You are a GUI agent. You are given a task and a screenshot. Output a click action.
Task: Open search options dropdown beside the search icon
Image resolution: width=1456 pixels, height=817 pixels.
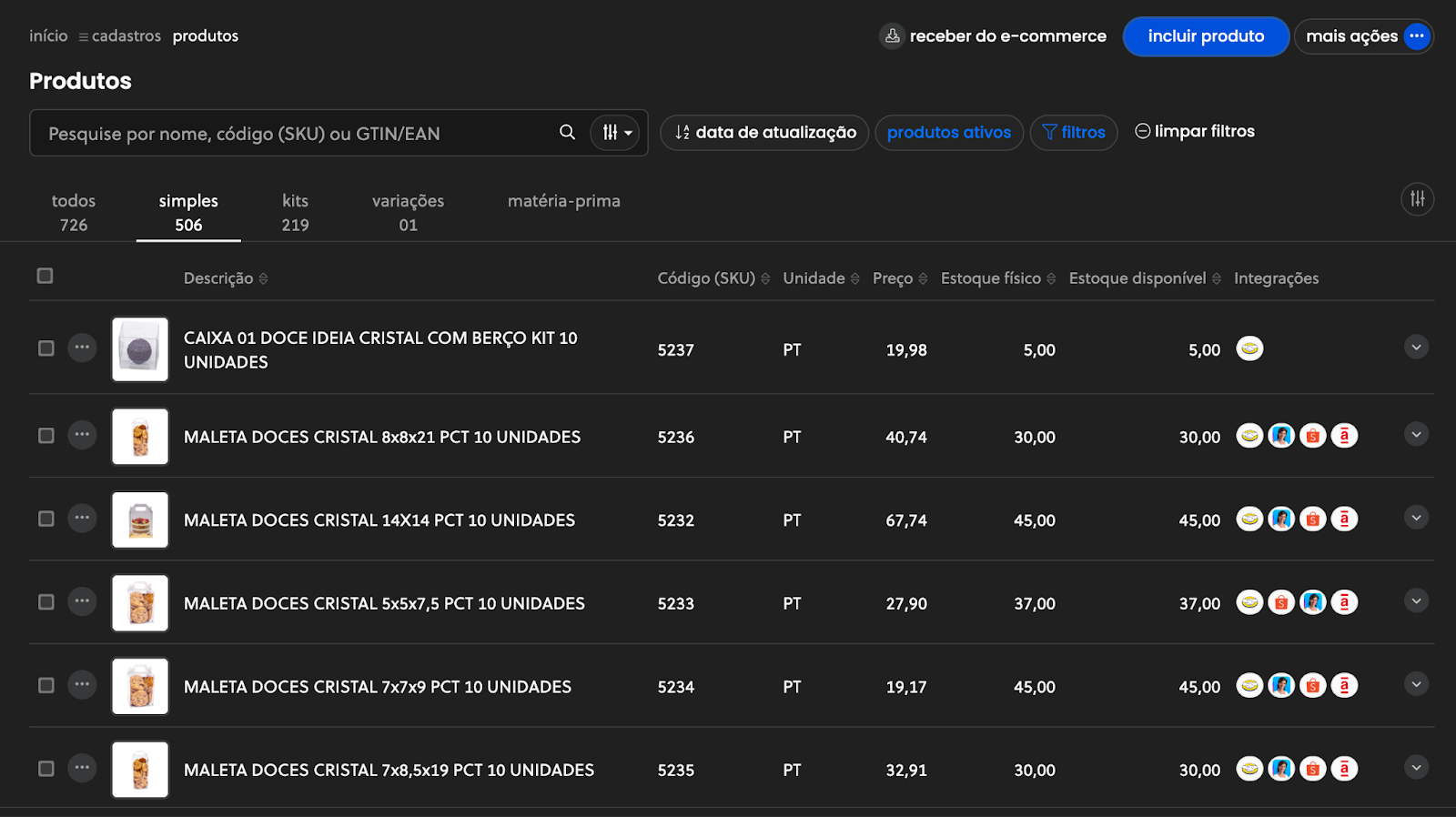615,133
